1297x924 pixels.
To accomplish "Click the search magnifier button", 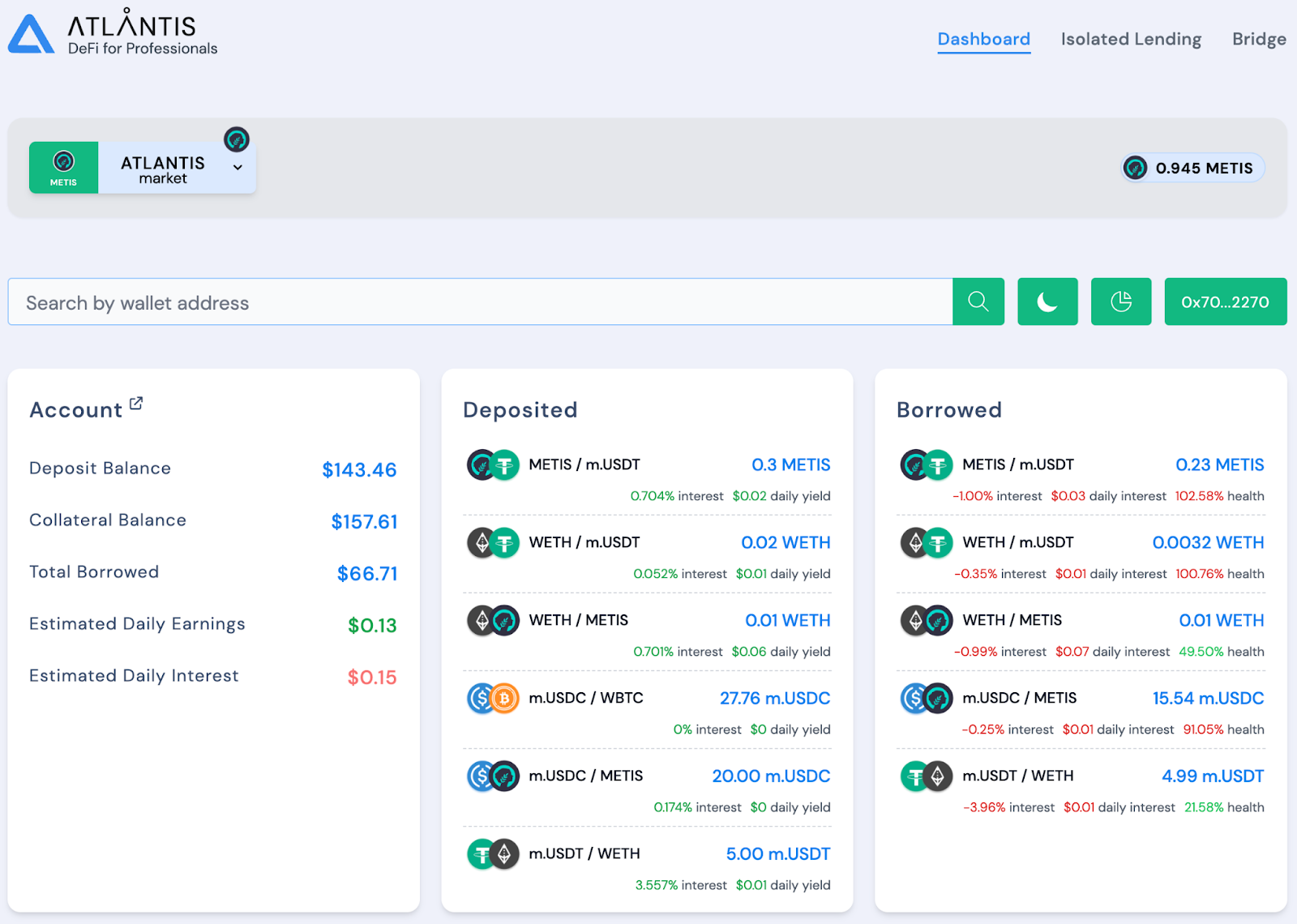I will click(978, 302).
